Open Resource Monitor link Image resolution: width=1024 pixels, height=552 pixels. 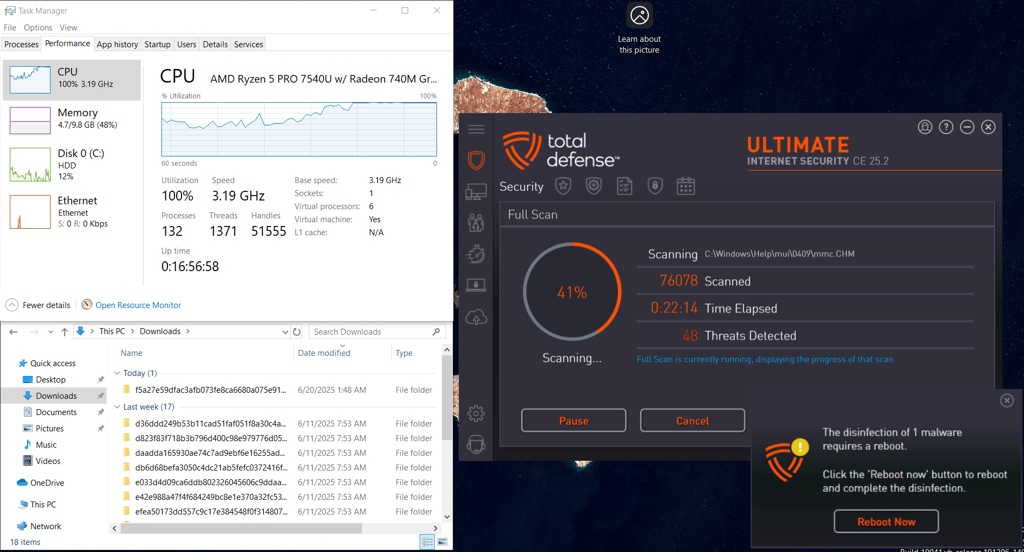138,305
